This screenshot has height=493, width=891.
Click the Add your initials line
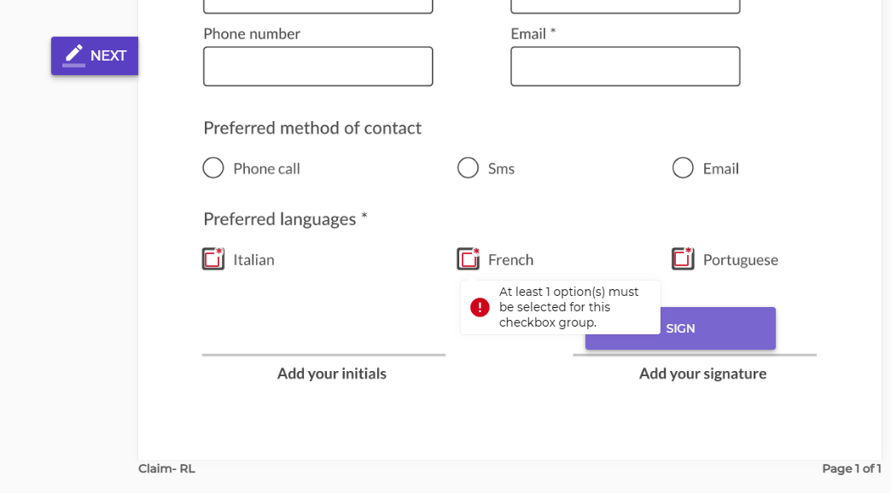point(324,355)
